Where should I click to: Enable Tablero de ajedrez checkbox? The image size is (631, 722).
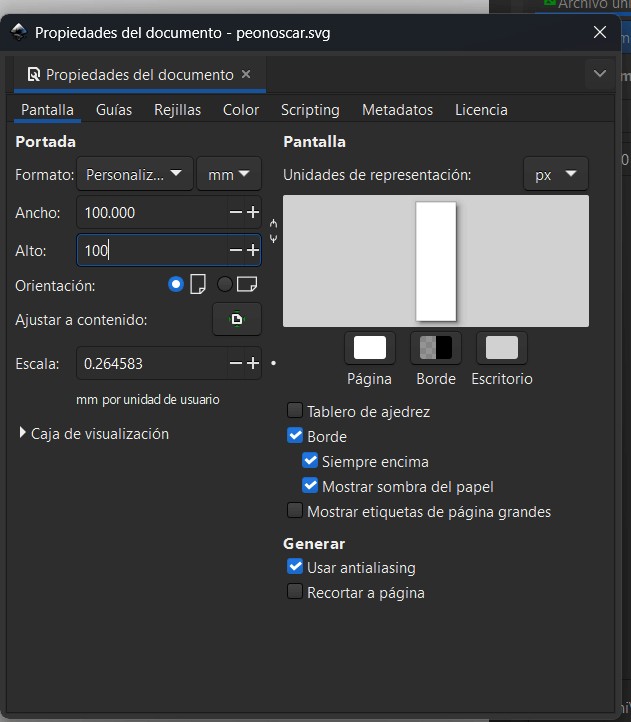coord(295,411)
